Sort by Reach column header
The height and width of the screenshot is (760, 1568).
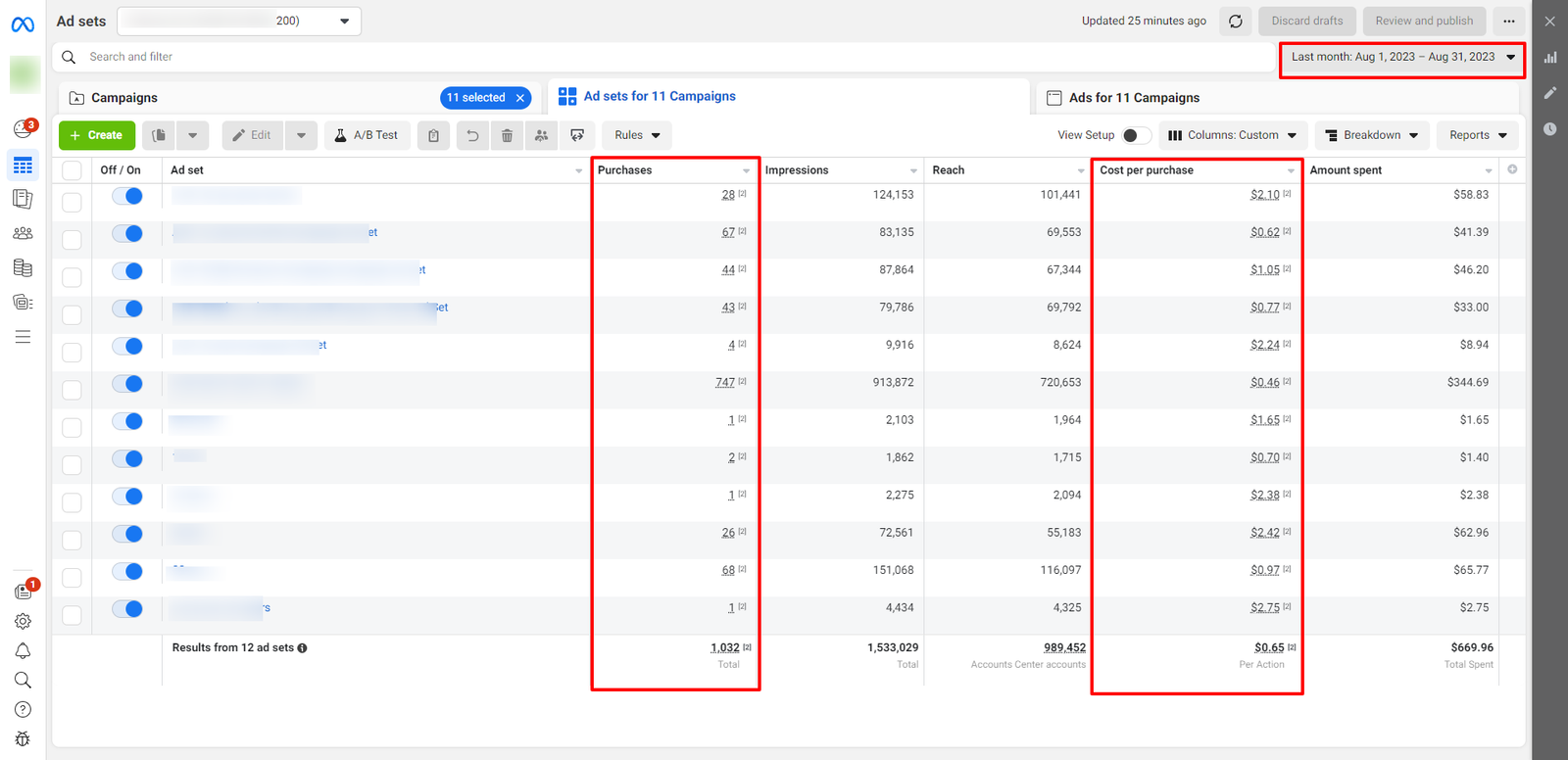(949, 170)
